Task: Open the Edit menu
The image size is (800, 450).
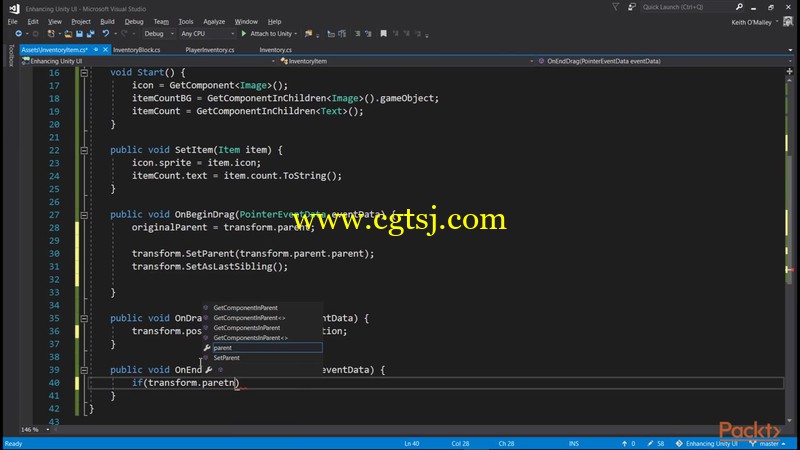Action: click(x=33, y=21)
